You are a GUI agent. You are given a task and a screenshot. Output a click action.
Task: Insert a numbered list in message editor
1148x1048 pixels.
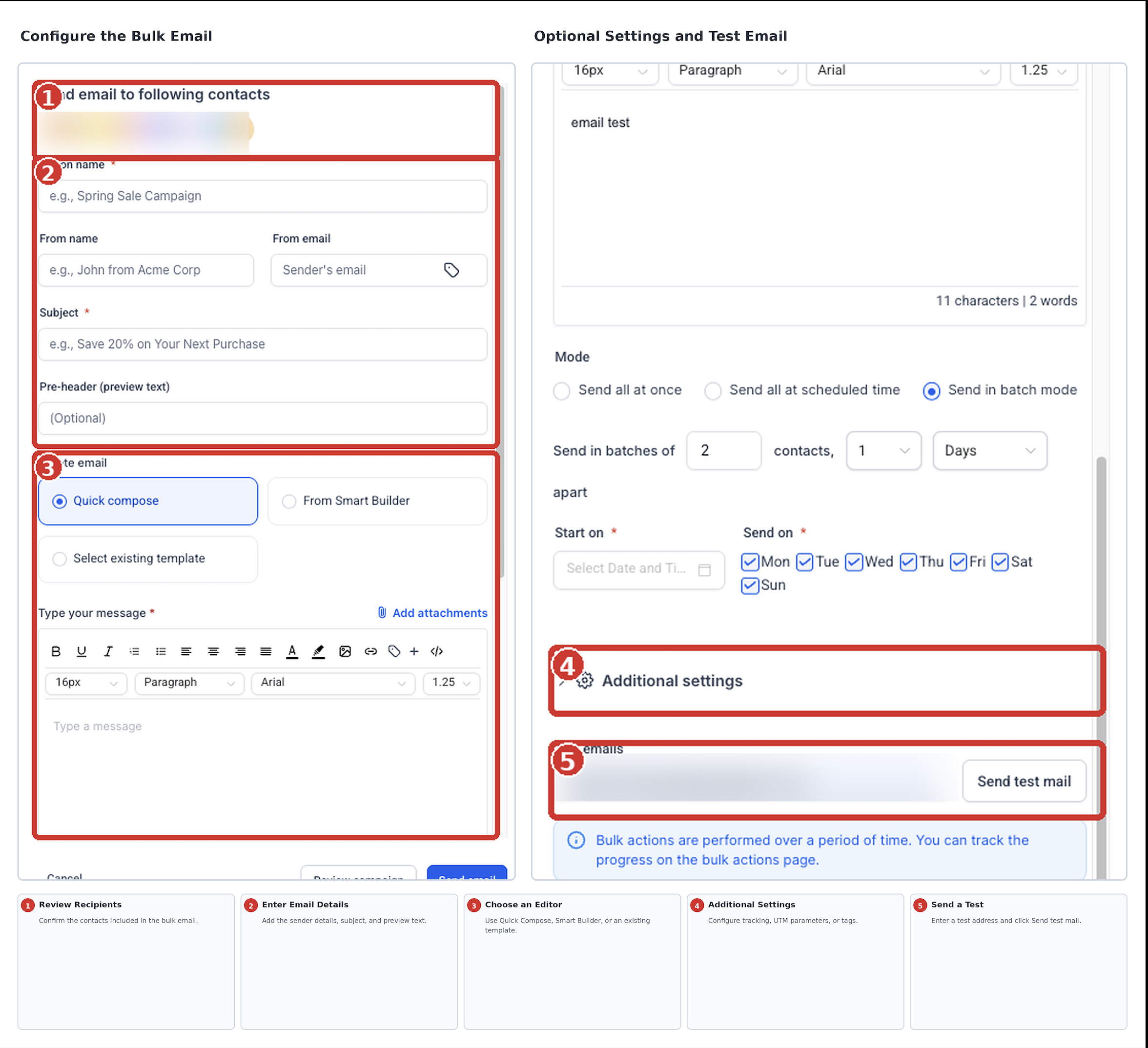point(134,651)
